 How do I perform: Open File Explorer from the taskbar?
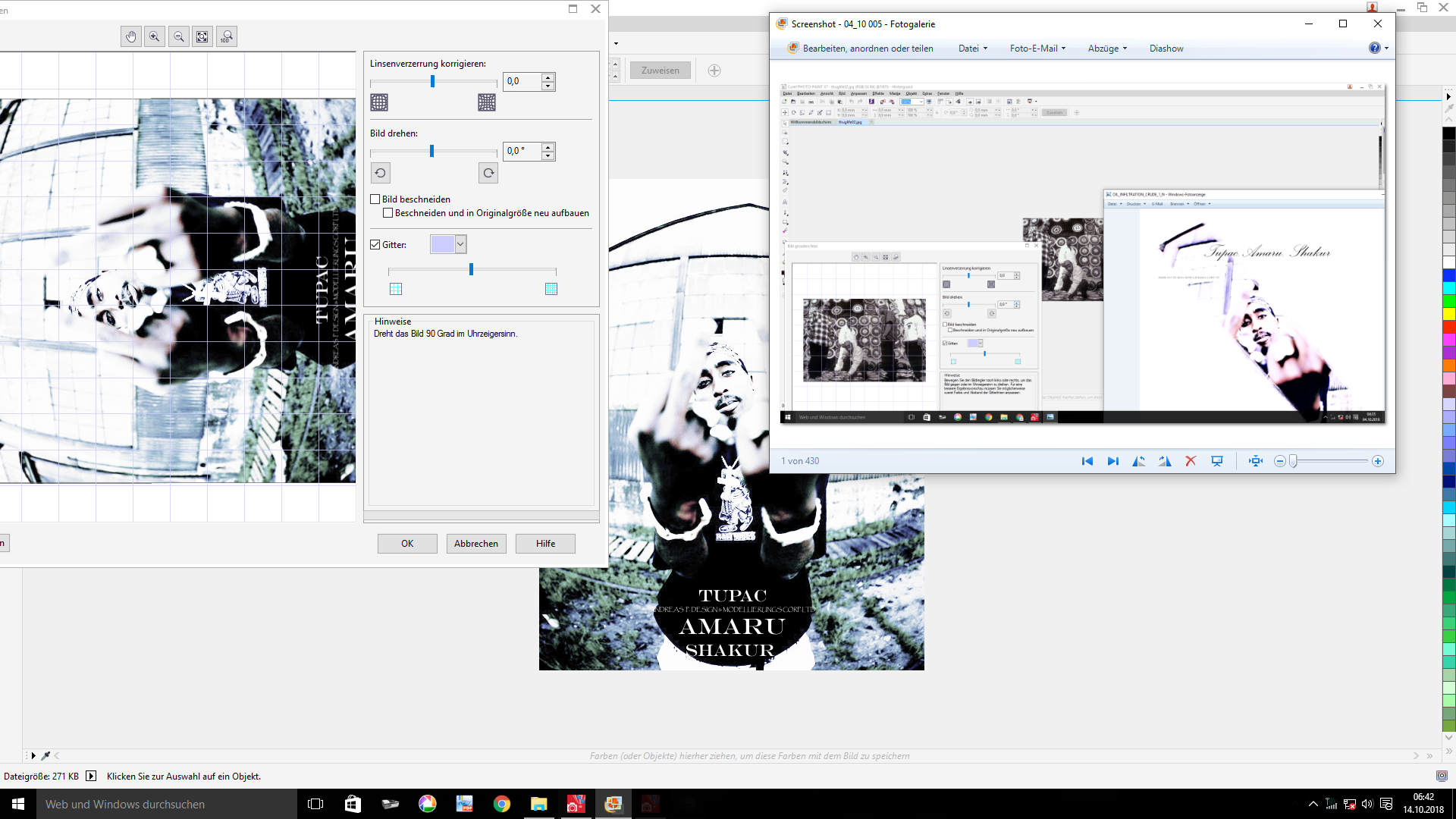[538, 804]
